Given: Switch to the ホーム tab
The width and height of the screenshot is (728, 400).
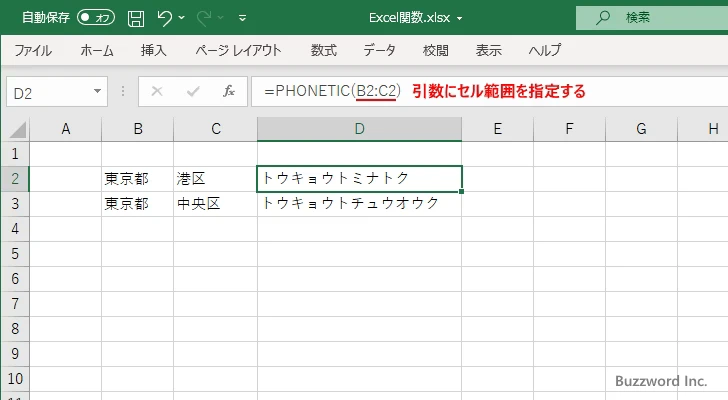Looking at the screenshot, I should click(97, 50).
